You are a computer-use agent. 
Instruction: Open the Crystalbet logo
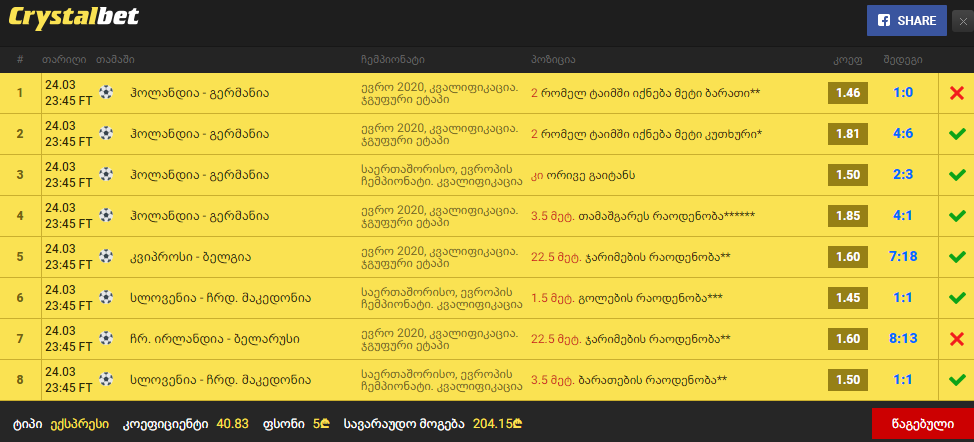click(x=74, y=18)
